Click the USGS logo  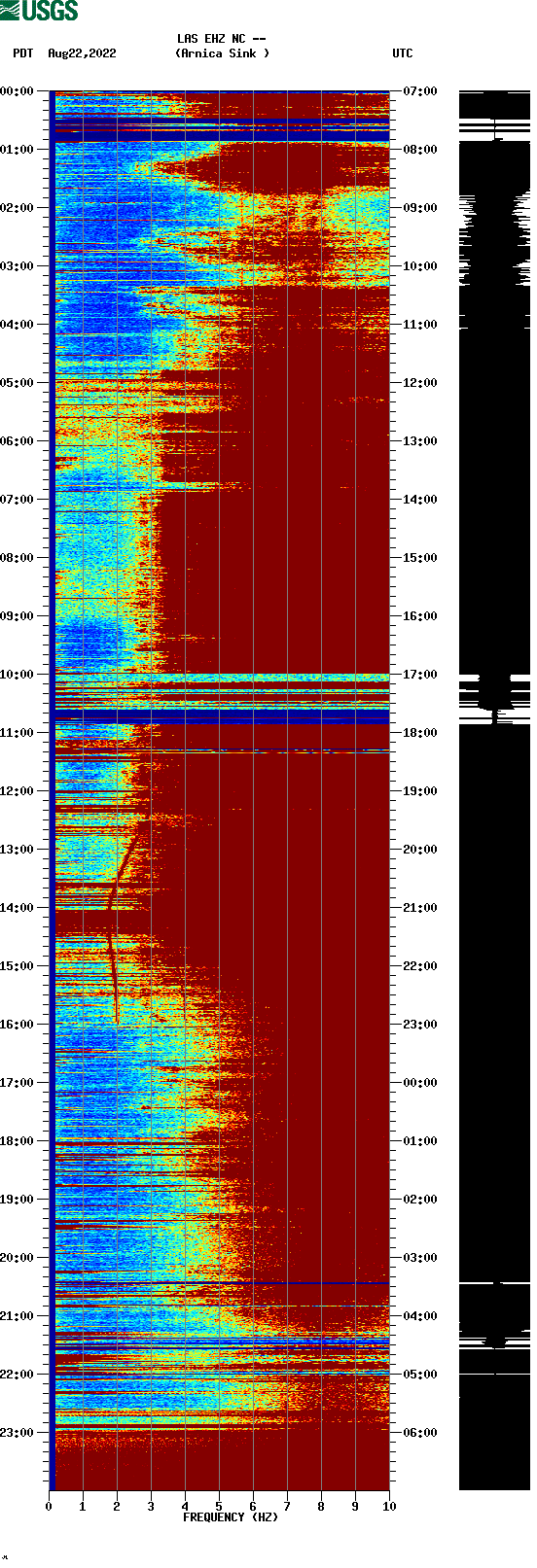point(39,11)
